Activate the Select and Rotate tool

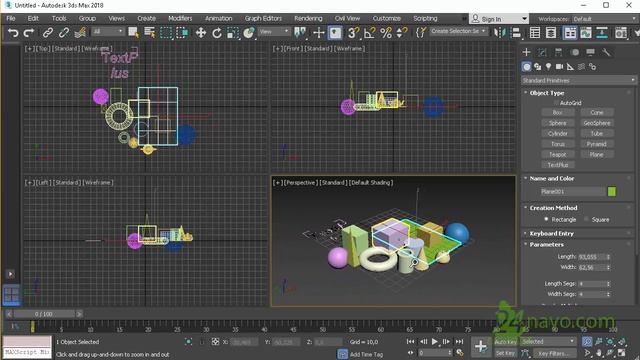pyautogui.click(x=217, y=33)
